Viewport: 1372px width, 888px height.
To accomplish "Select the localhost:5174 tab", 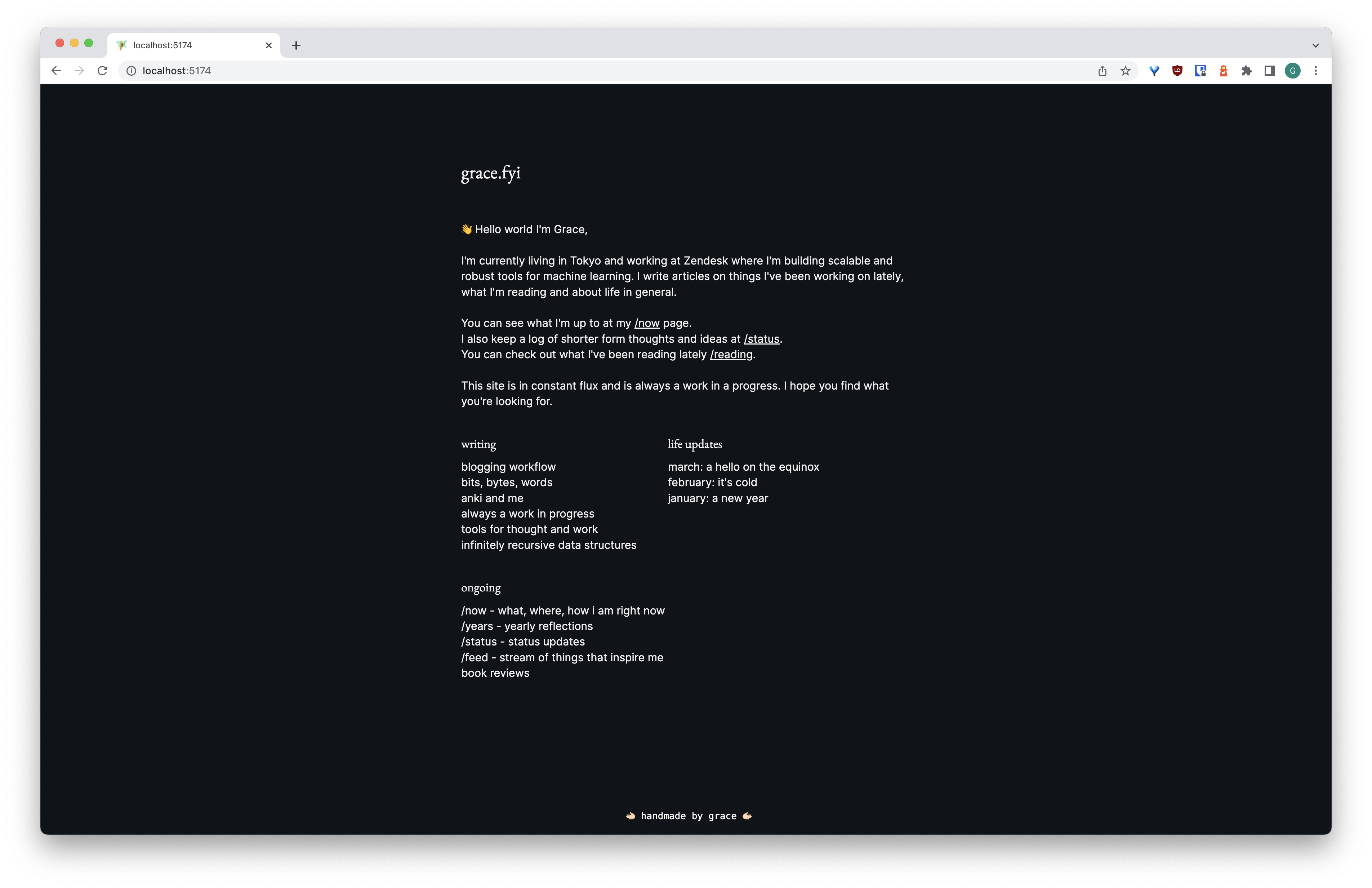I will click(184, 45).
